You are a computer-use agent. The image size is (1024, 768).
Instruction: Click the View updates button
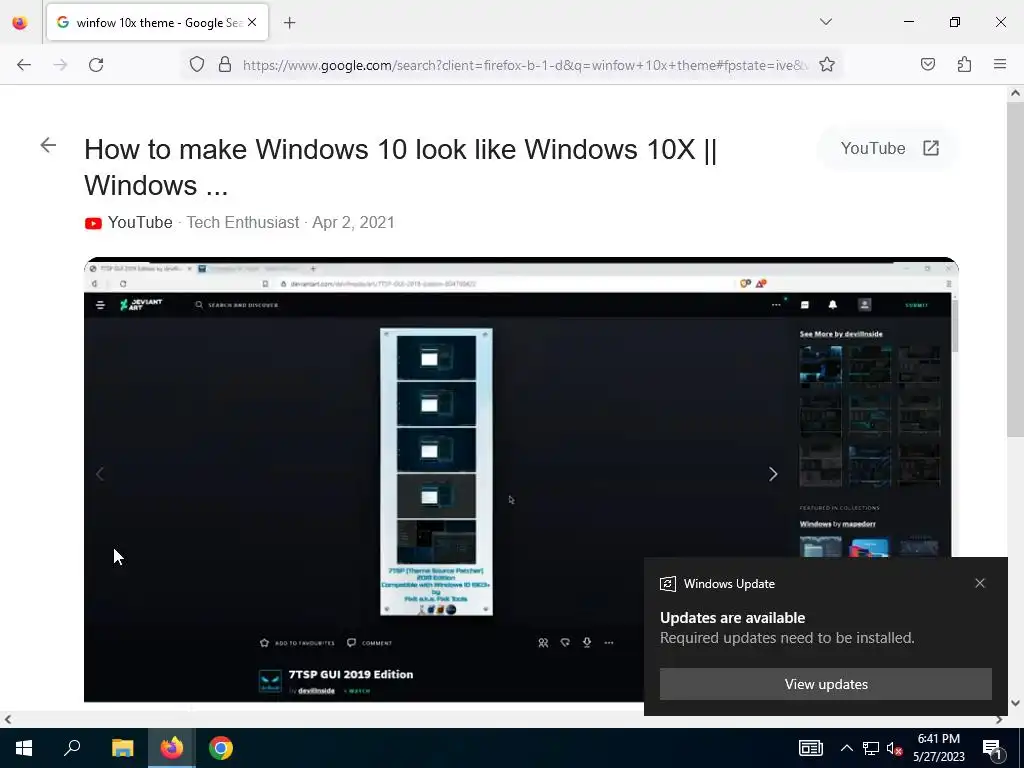coord(825,684)
